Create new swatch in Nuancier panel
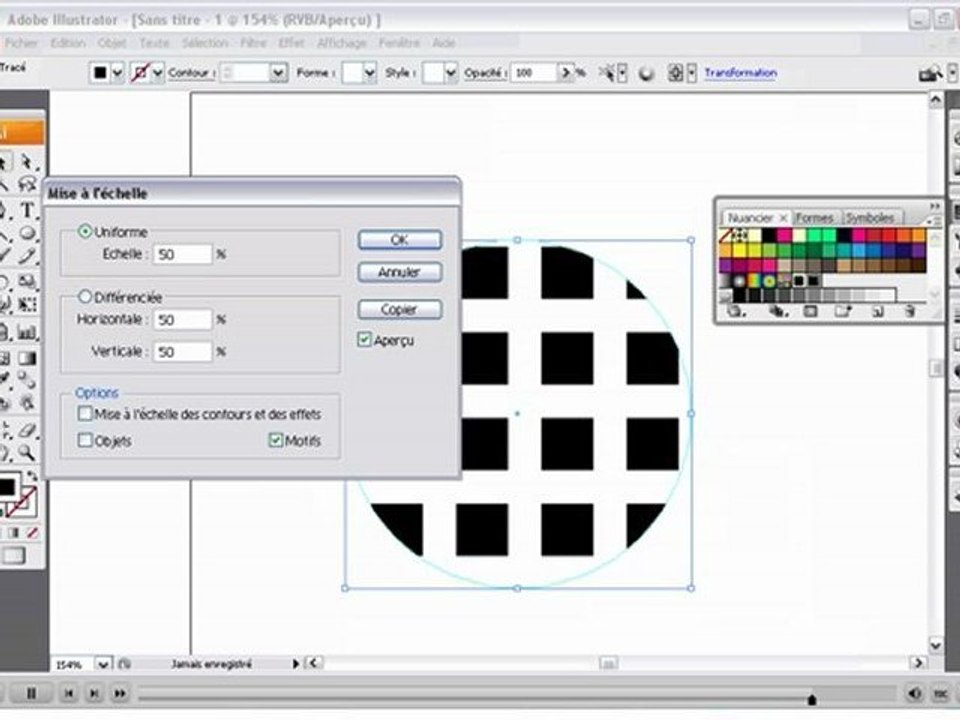960x720 pixels. tap(877, 311)
